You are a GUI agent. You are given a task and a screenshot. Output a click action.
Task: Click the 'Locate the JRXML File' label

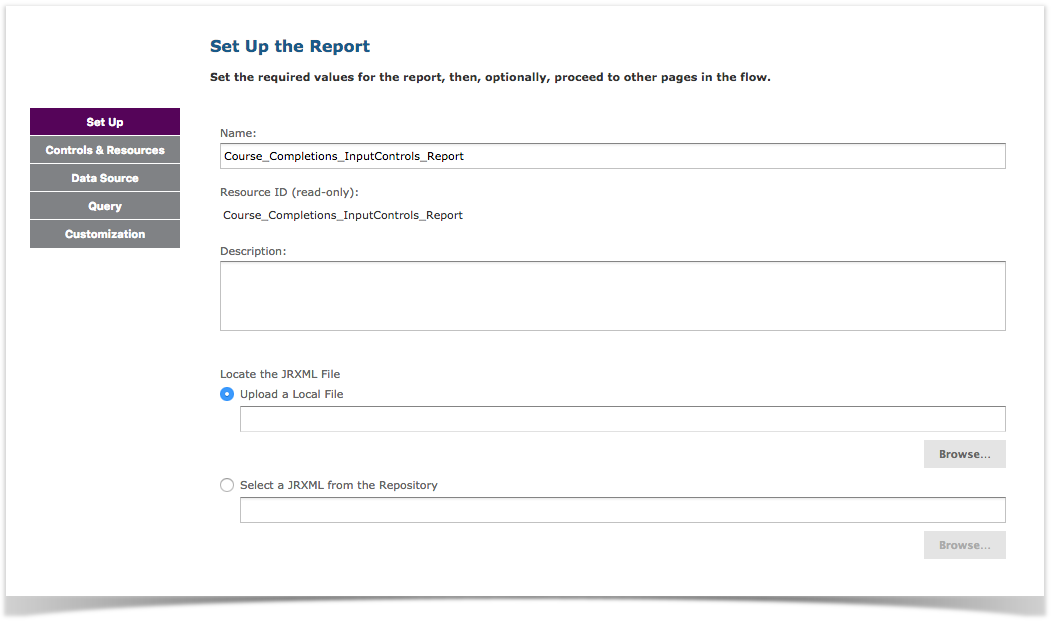280,374
